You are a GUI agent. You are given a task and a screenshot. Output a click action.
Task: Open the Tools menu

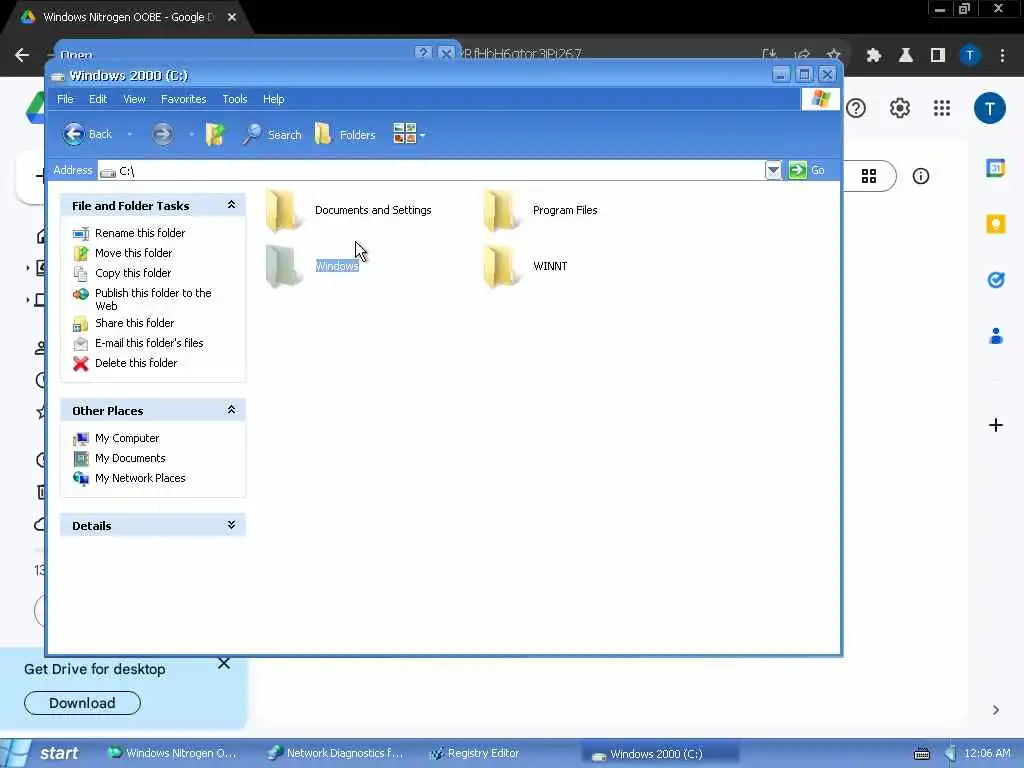pos(234,99)
